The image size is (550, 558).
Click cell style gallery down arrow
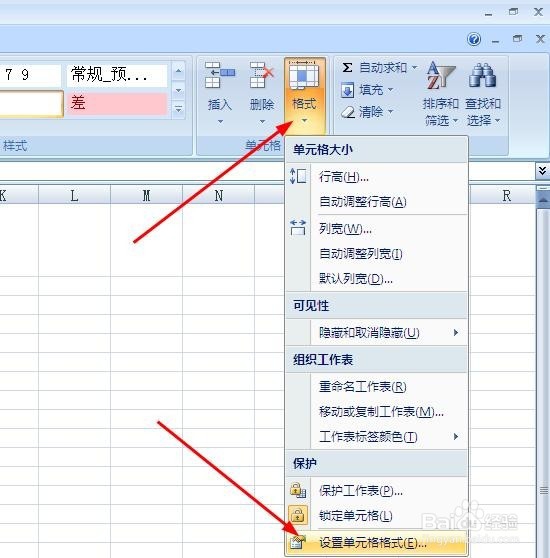pyautogui.click(x=178, y=90)
